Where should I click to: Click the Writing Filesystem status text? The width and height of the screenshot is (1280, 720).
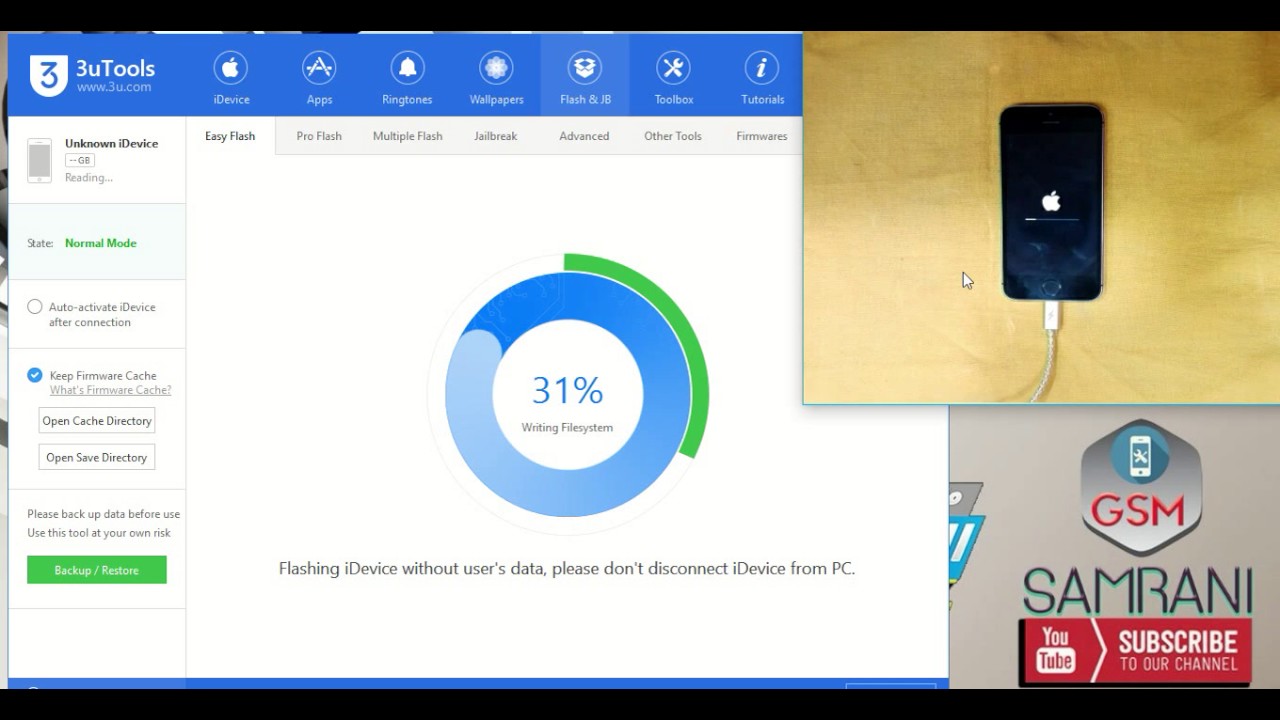[567, 427]
